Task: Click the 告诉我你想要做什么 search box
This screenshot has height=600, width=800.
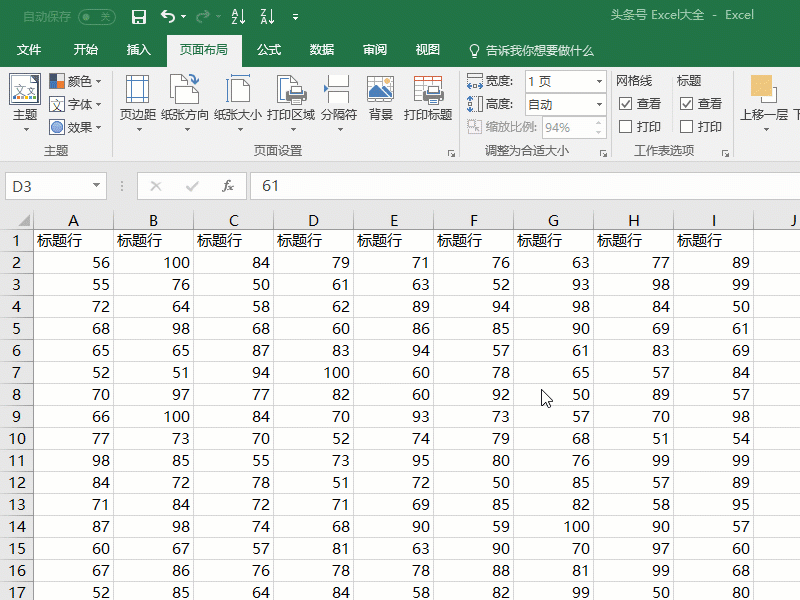Action: point(532,51)
